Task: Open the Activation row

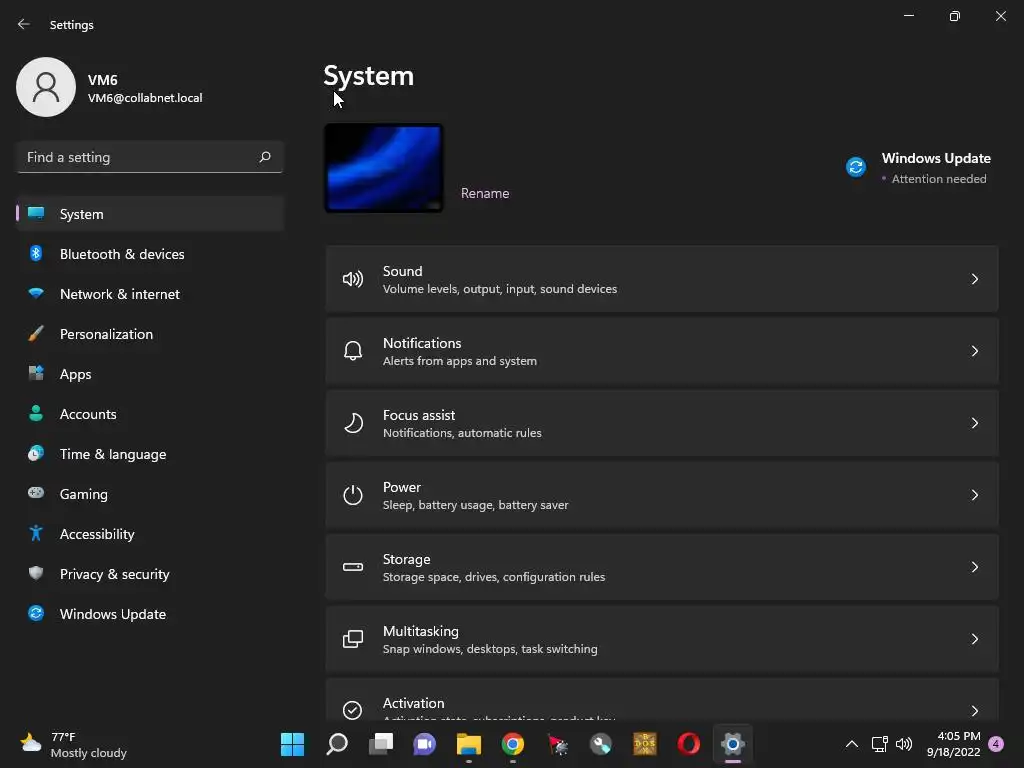Action: [x=662, y=699]
